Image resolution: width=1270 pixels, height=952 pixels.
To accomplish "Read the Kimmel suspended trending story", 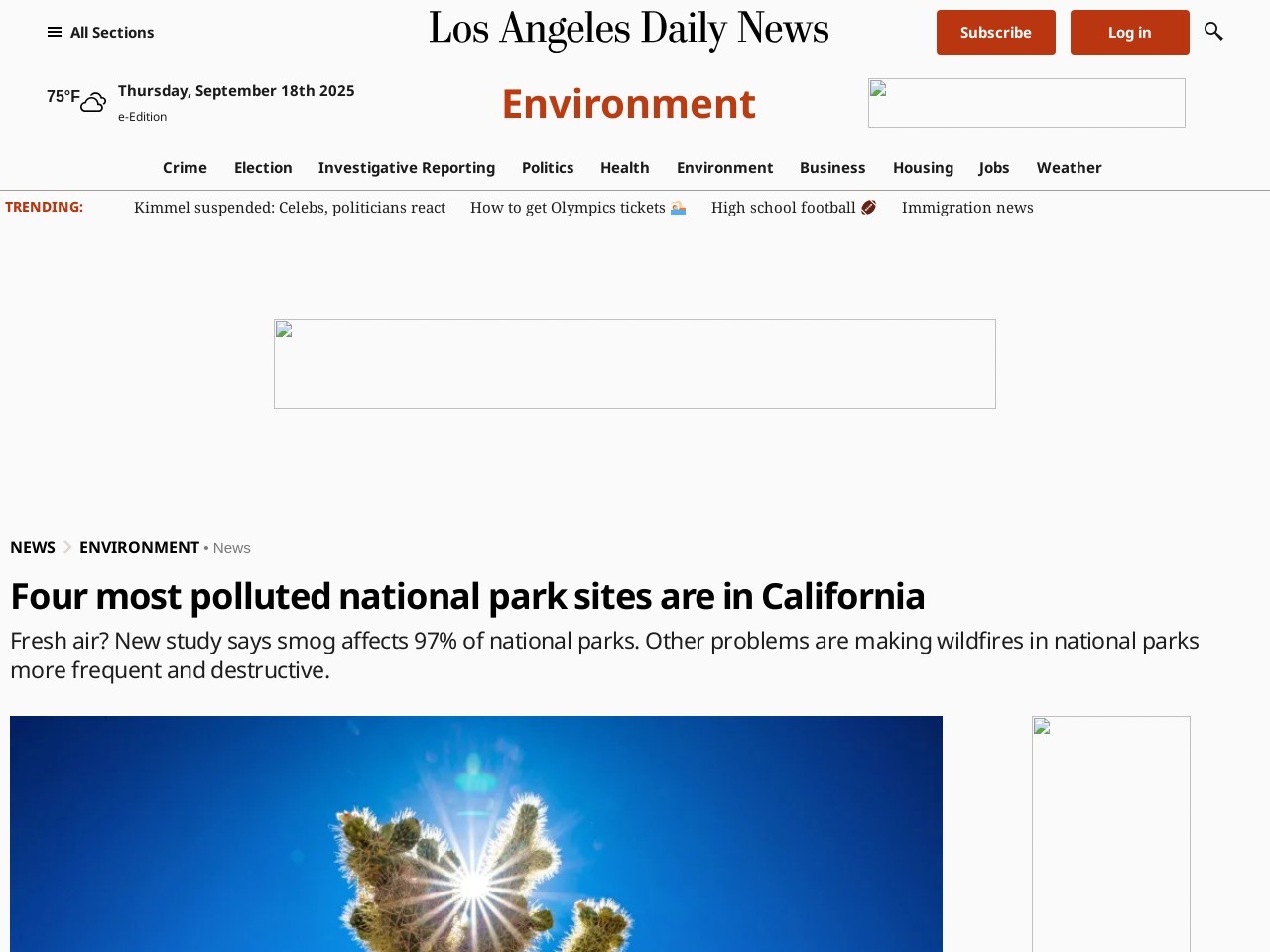I will 289,207.
